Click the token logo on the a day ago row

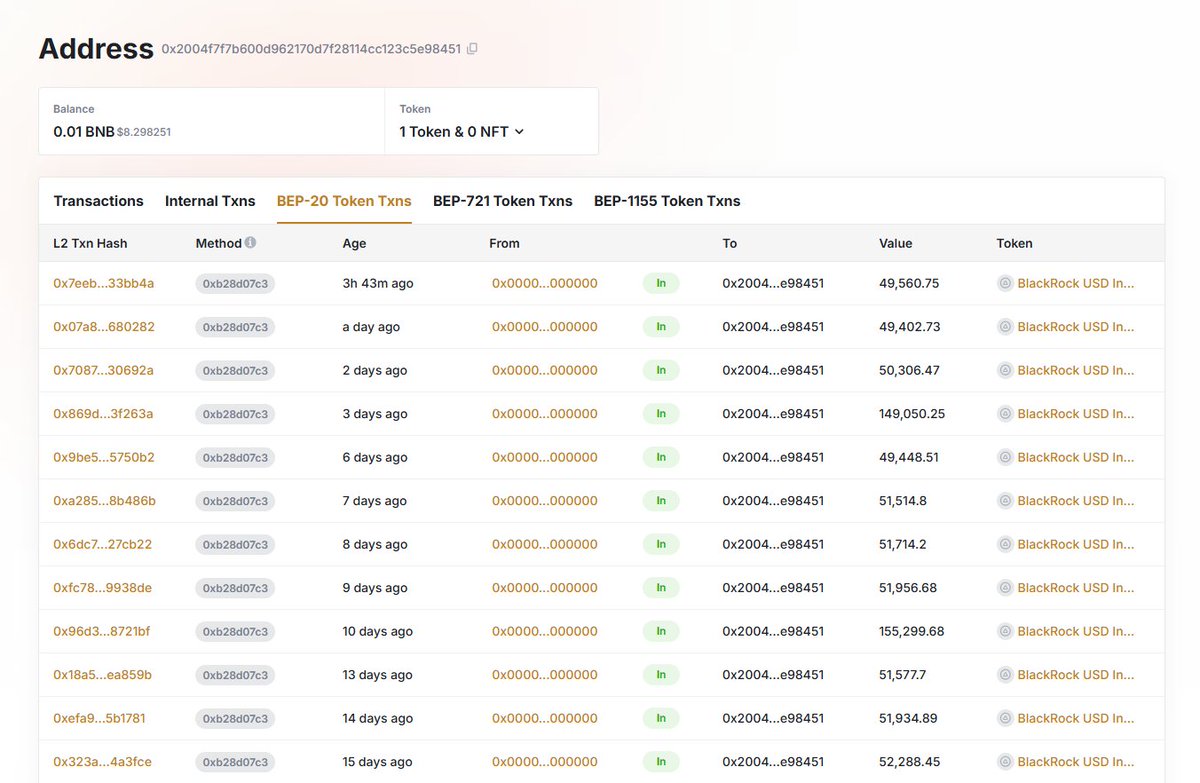tap(1005, 326)
